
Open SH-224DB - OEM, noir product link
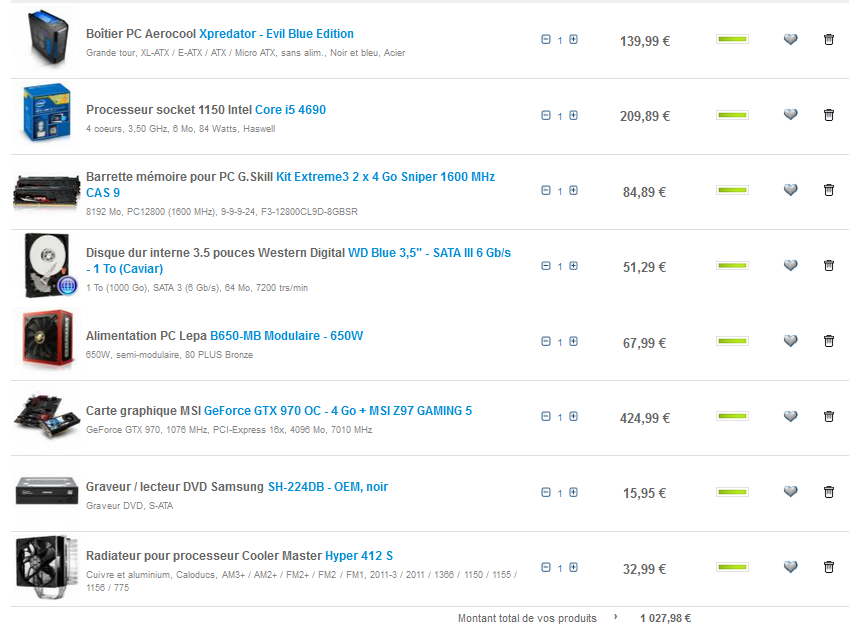click(328, 487)
